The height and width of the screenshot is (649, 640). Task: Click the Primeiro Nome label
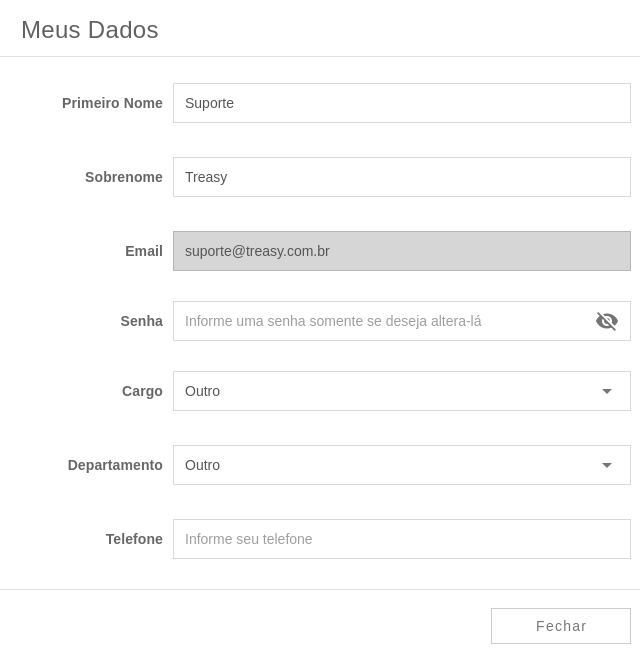click(112, 103)
